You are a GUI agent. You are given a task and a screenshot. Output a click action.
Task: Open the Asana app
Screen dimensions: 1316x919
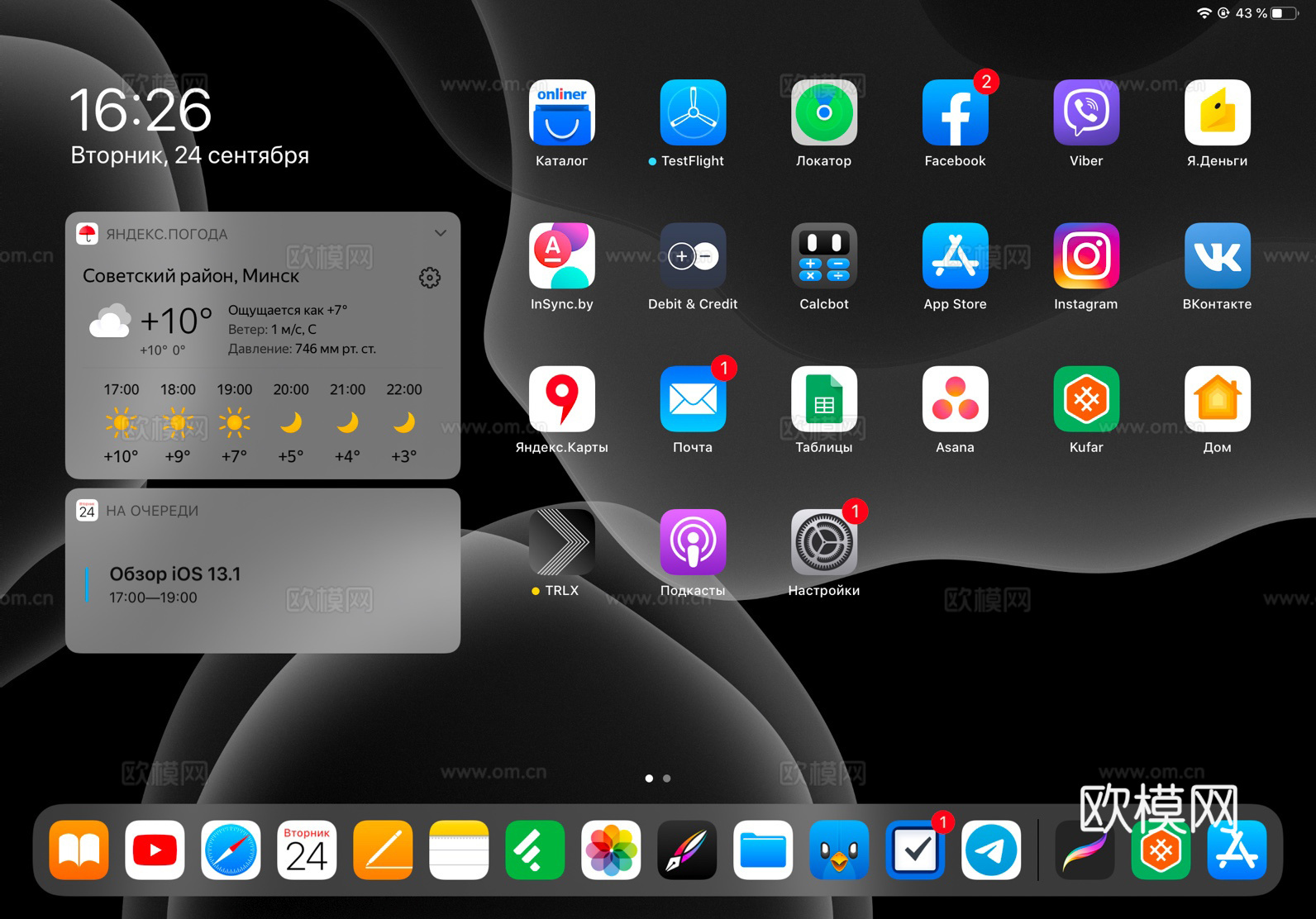[955, 399]
